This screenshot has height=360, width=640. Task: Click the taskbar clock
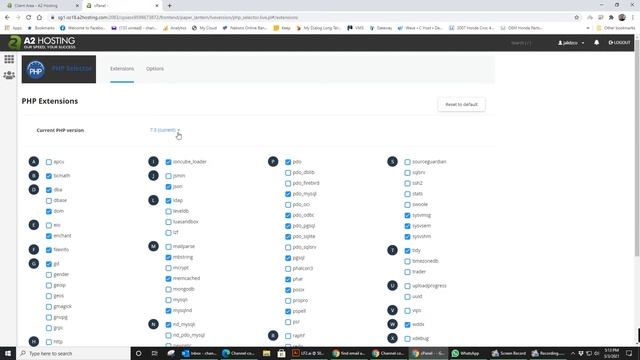(611, 353)
